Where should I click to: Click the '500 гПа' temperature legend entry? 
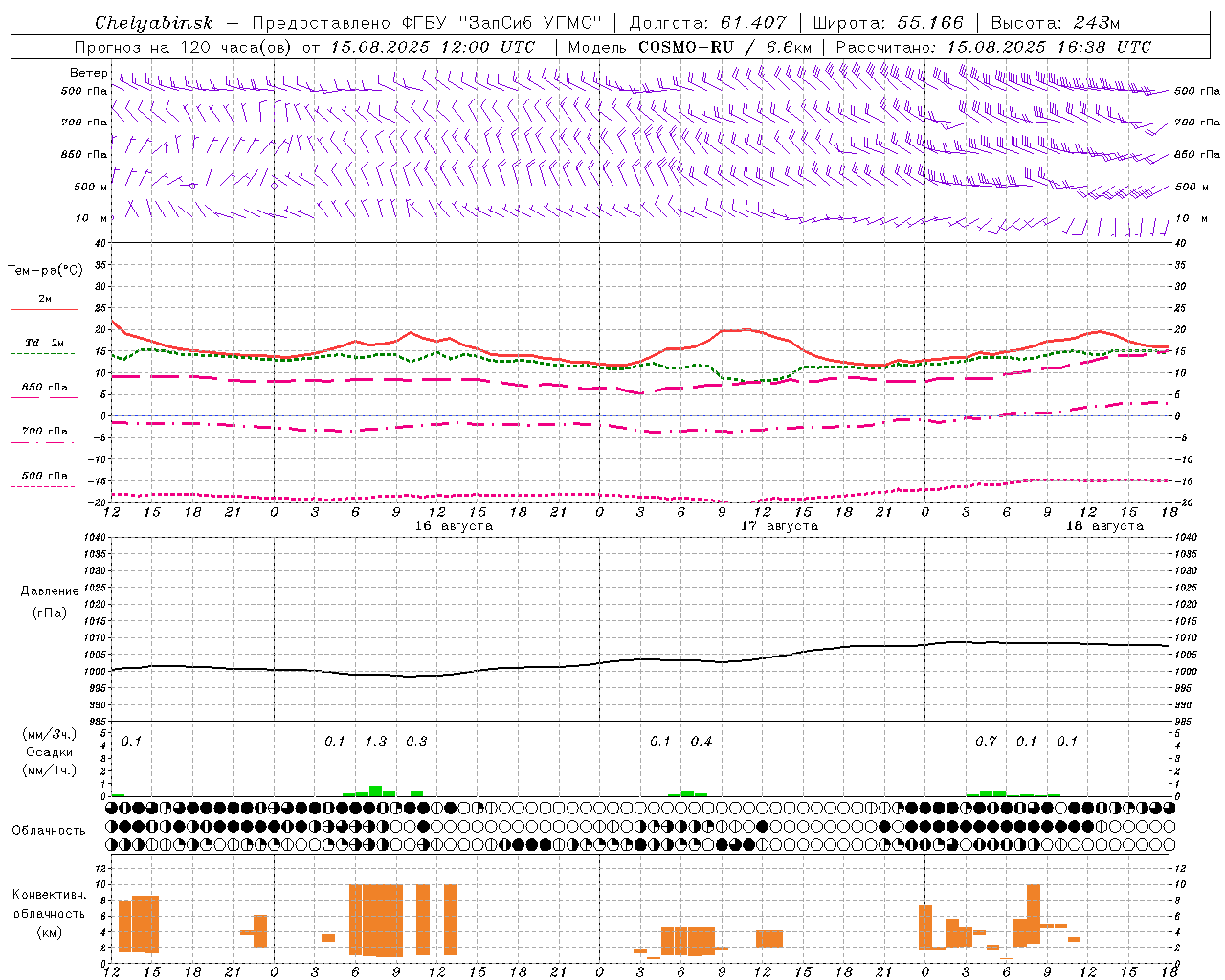[44, 476]
